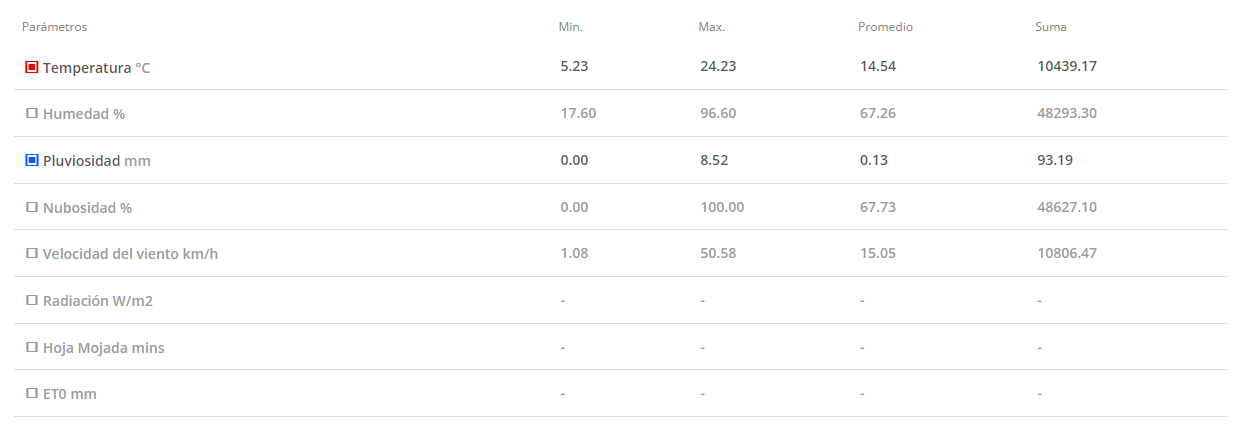
Task: Click the Max. column header
Action: pyautogui.click(x=712, y=27)
